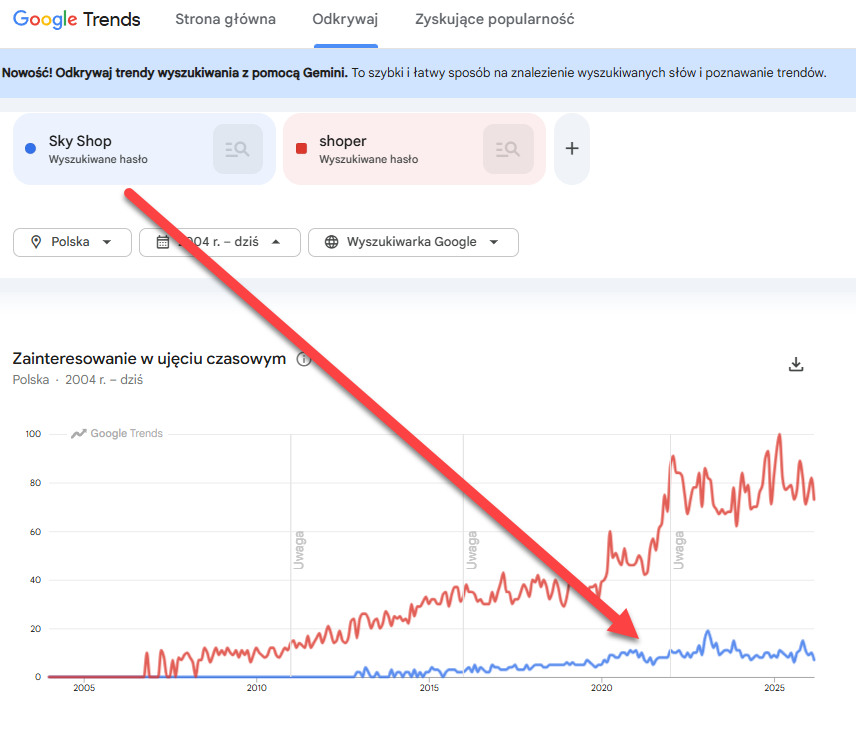Click the Uwaga note marker near 2011

click(298, 551)
